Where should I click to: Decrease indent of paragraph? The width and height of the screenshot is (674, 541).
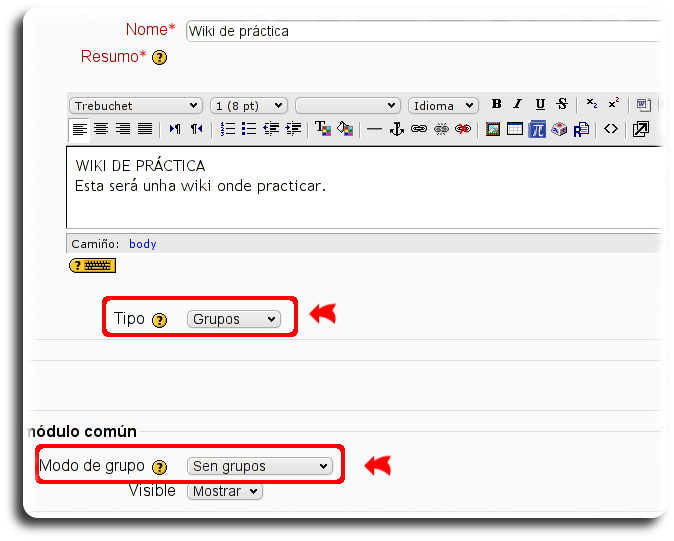pyautogui.click(x=271, y=129)
